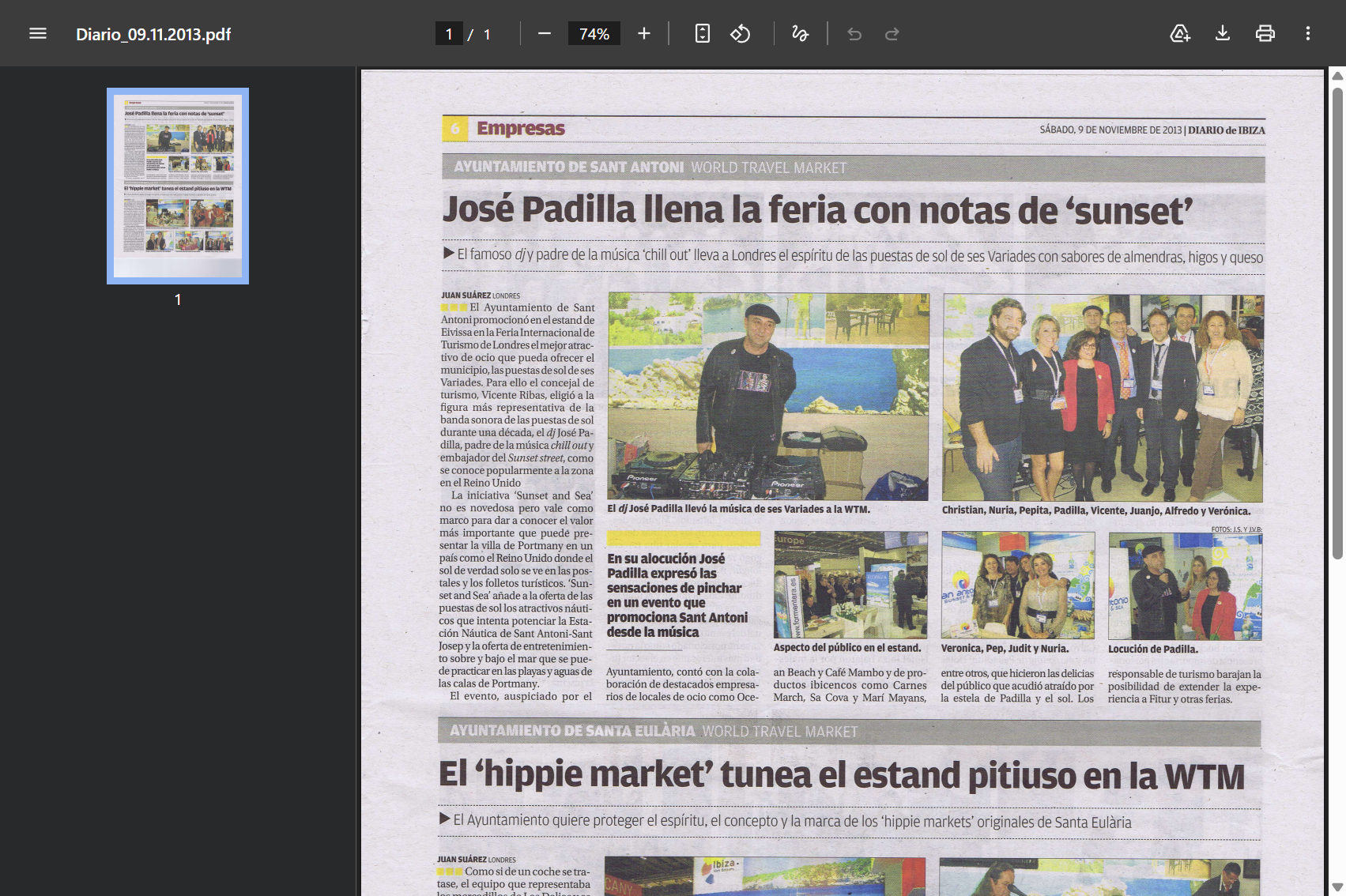This screenshot has width=1346, height=896.
Task: Select the page 1 thumbnail
Action: [178, 186]
